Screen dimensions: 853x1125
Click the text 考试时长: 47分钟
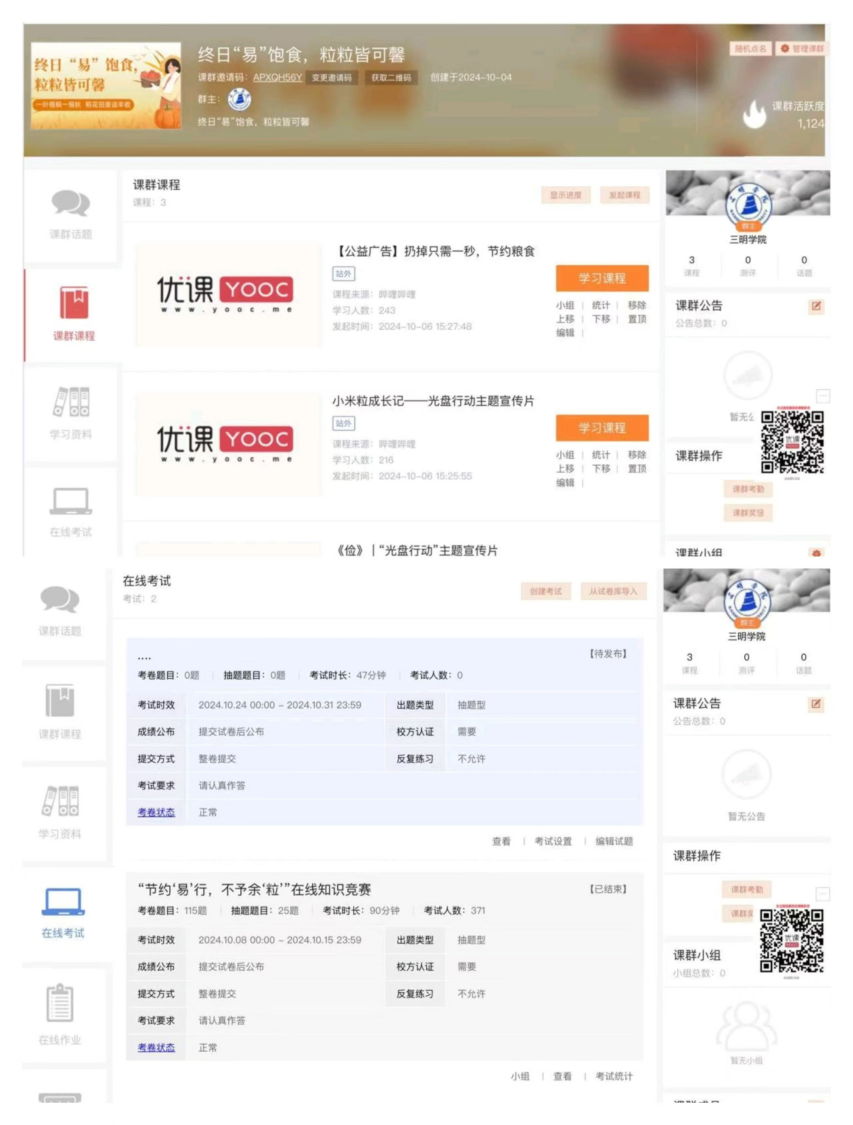click(348, 675)
